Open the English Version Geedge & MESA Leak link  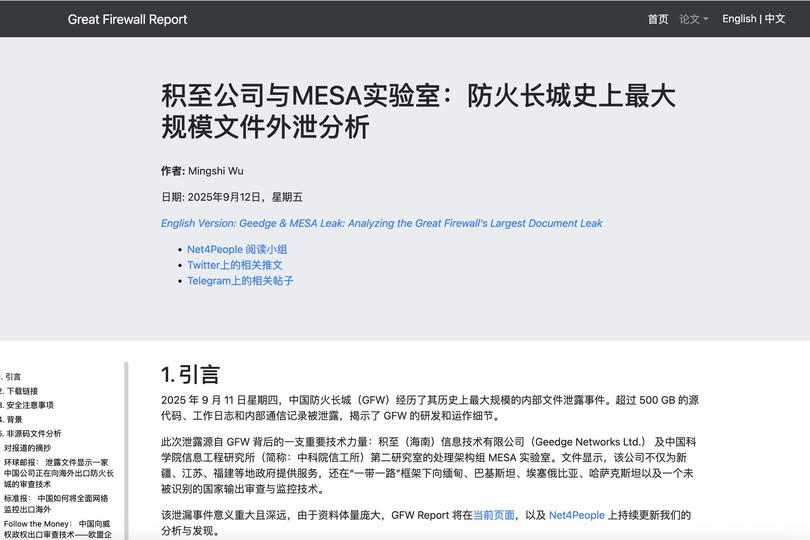pos(381,223)
